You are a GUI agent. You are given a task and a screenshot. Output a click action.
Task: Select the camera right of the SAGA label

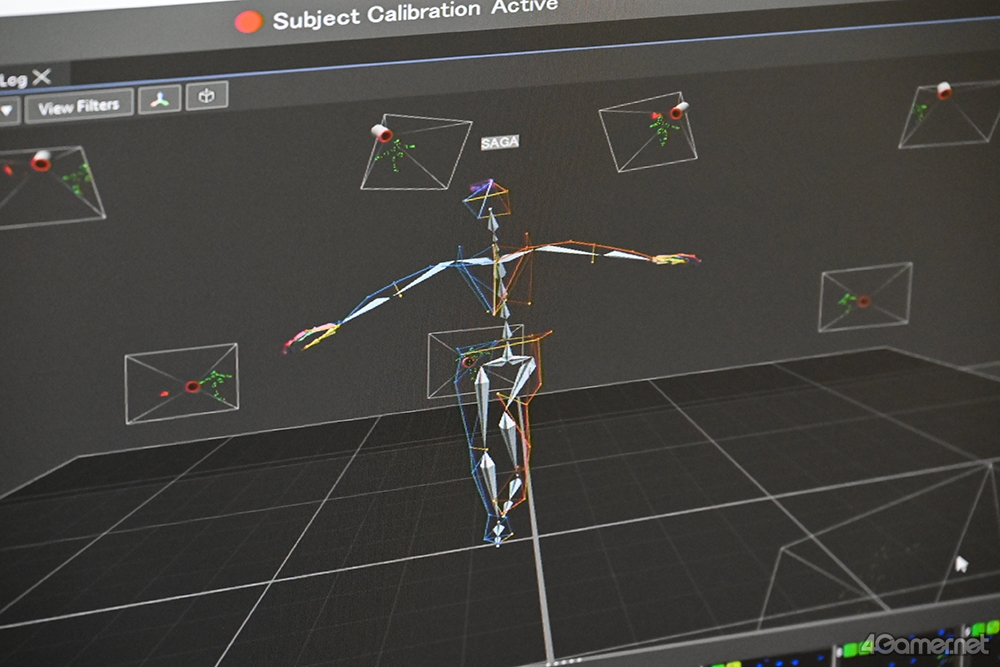click(678, 110)
